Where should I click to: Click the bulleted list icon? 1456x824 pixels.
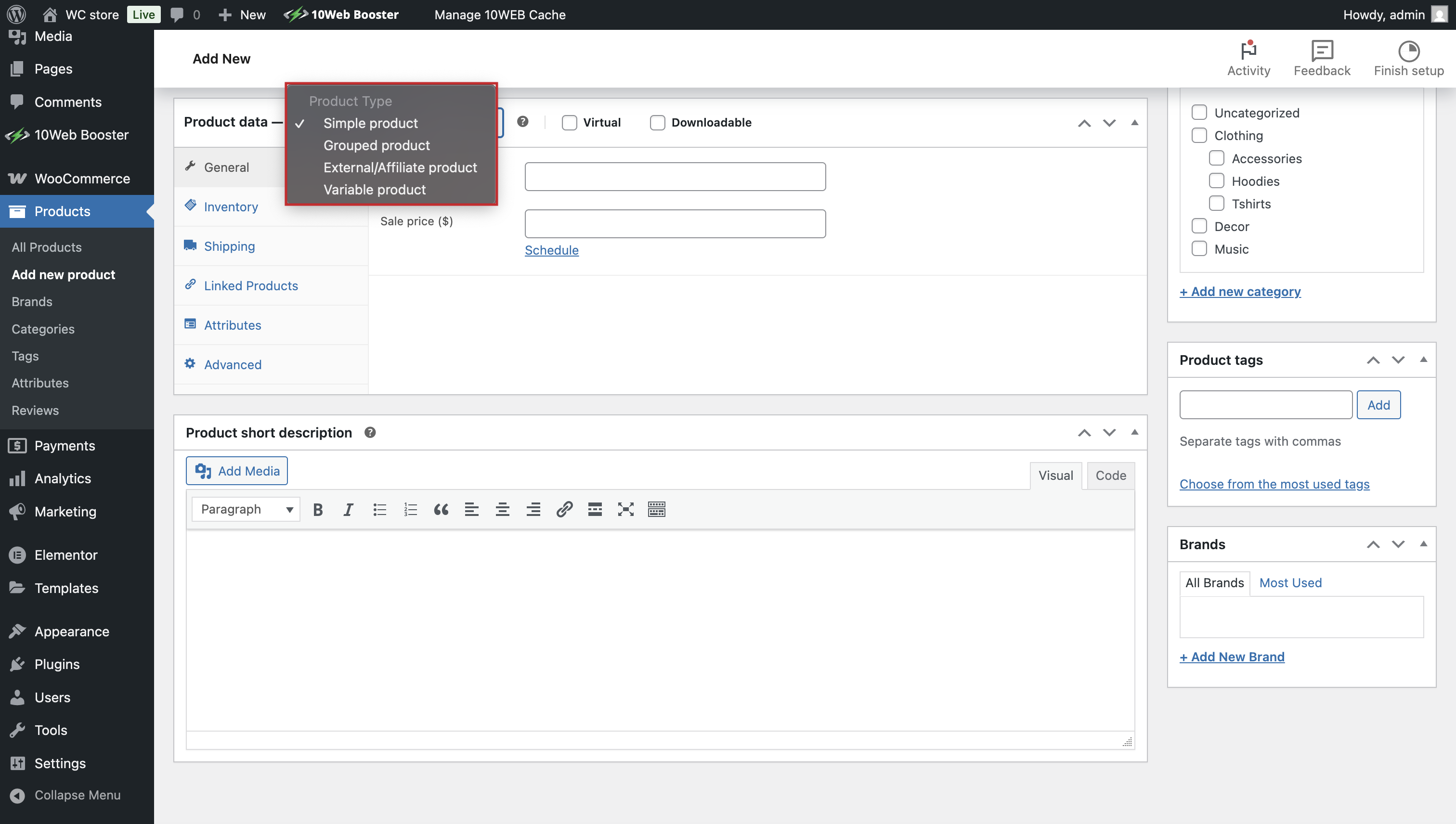point(379,509)
